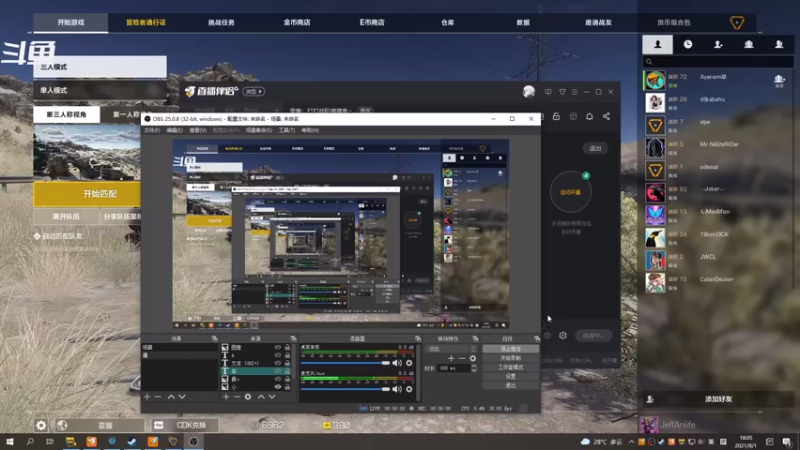The height and width of the screenshot is (450, 800).
Task: Switch to 金币商店 tab in game lobby
Action: click(x=297, y=22)
